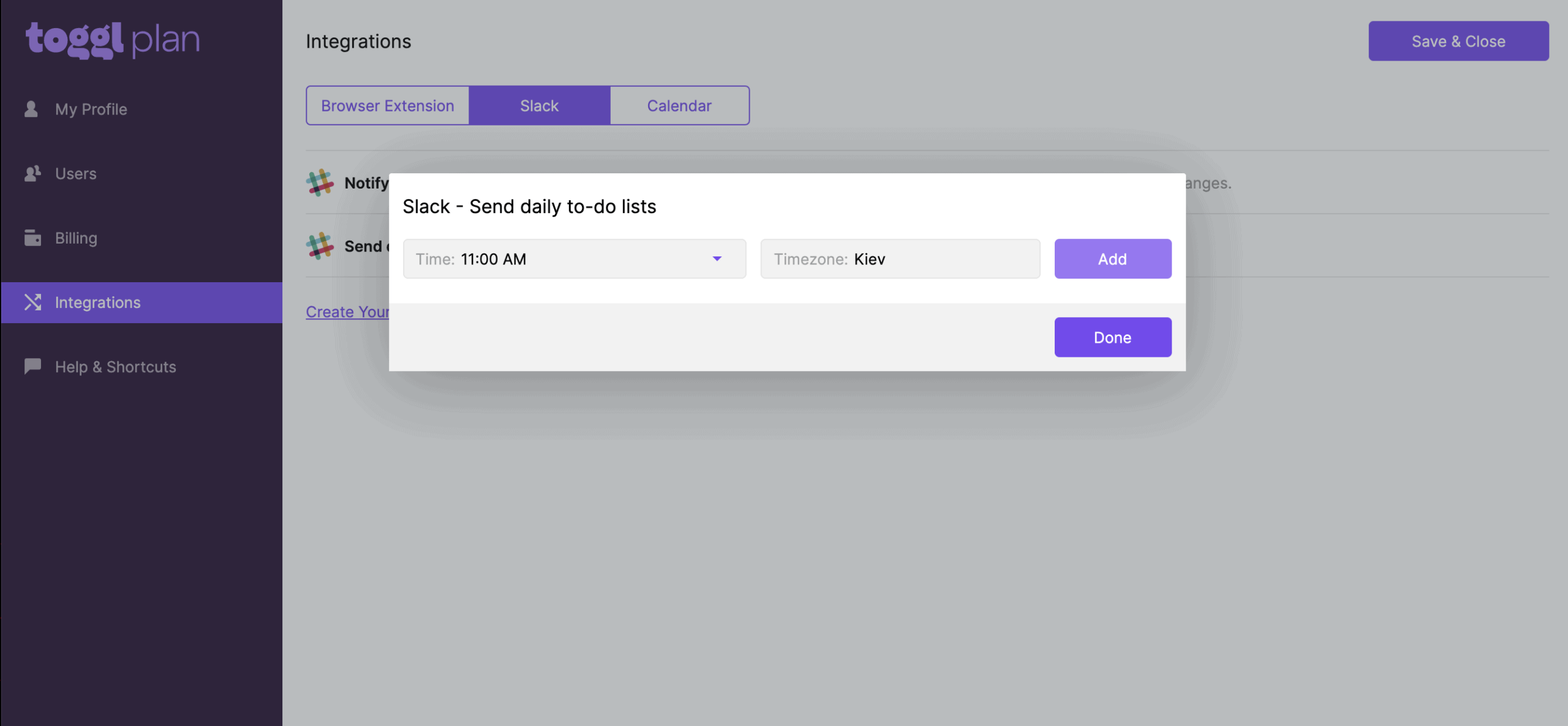The image size is (1568, 726).
Task: Click the Toggl Plan logo
Action: pyautogui.click(x=113, y=40)
